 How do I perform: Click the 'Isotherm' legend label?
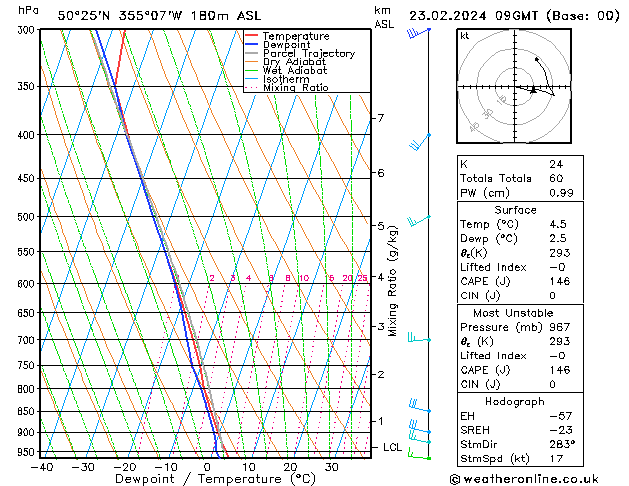pyautogui.click(x=286, y=79)
